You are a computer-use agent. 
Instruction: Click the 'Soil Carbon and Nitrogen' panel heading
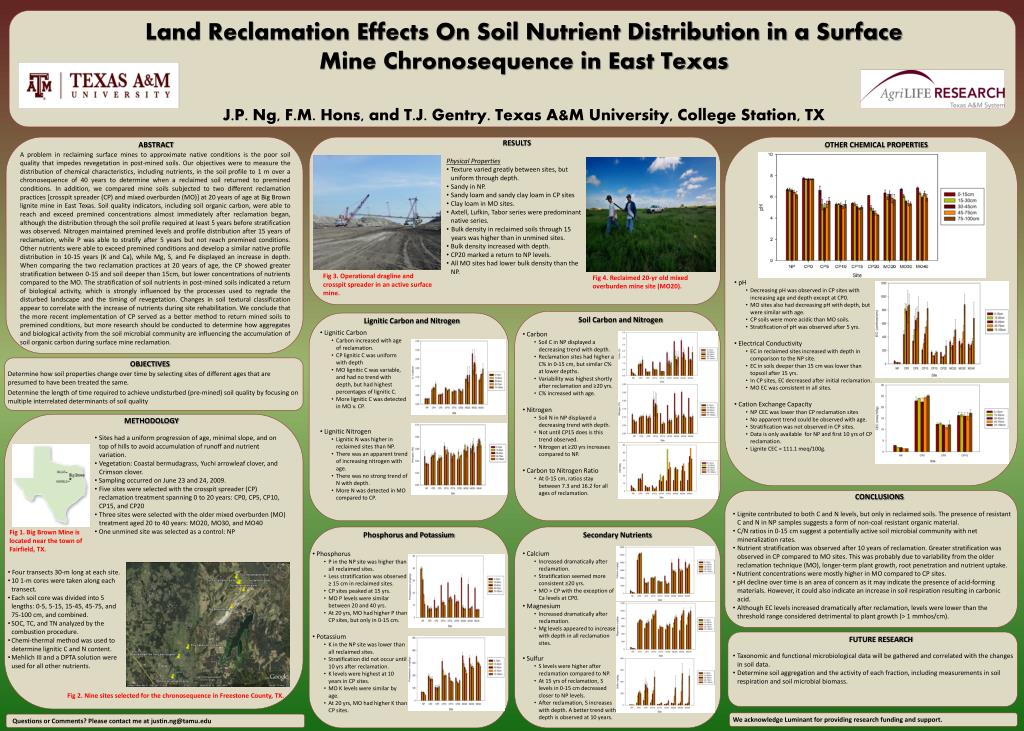tap(620, 320)
